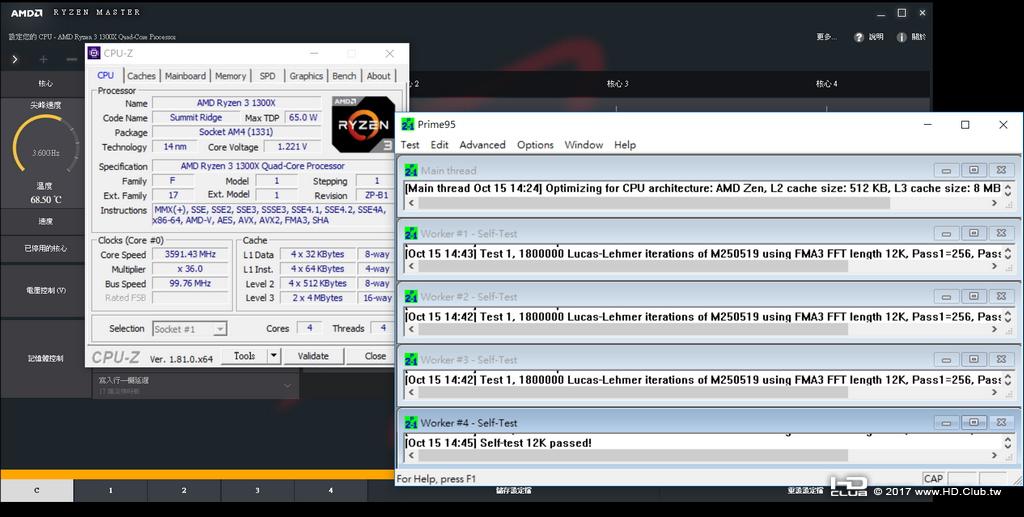Viewport: 1024px width, 517px height.
Task: Click the Ryzen Master info about icon
Action: [901, 37]
